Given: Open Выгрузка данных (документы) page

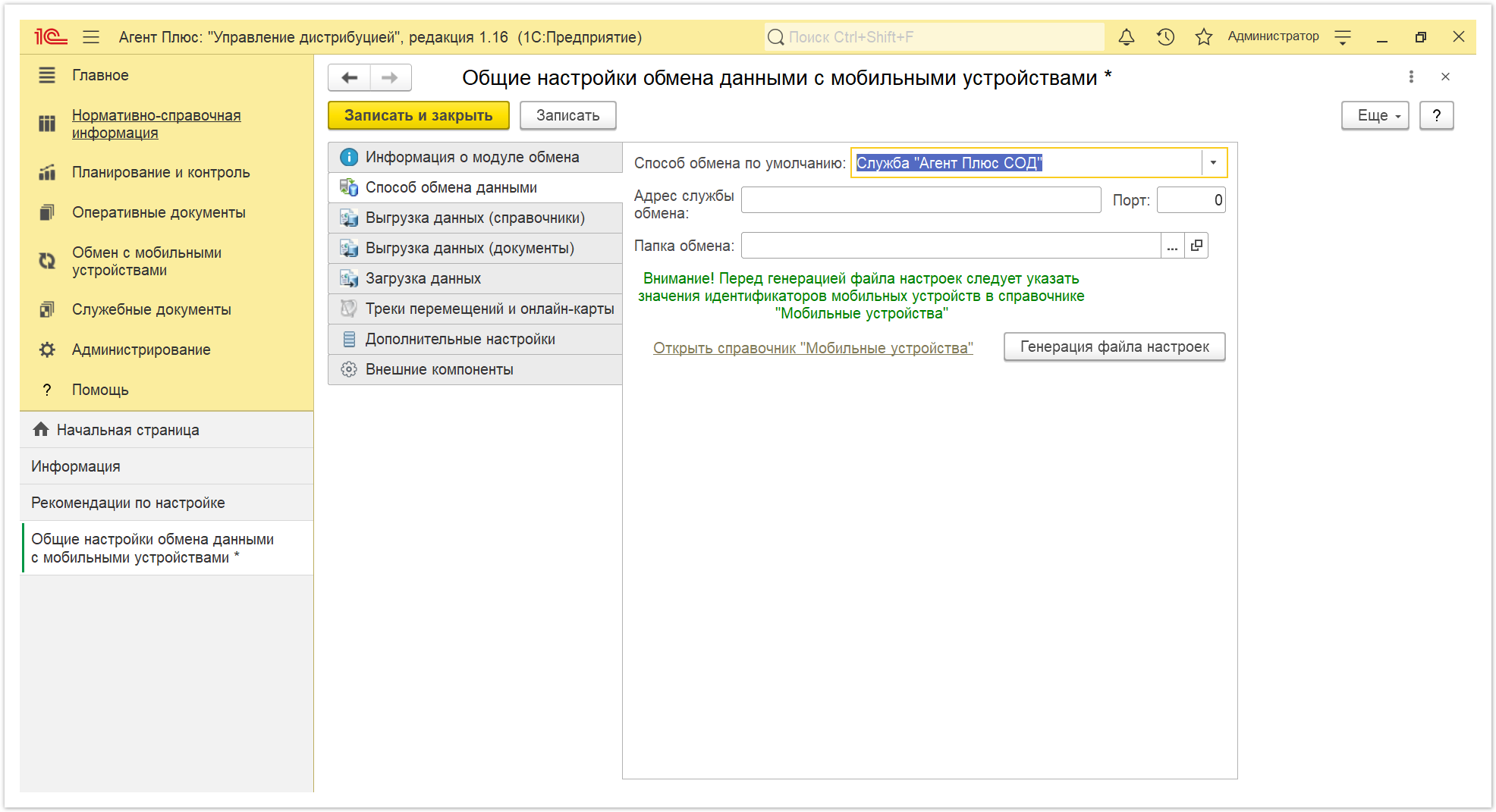Looking at the screenshot, I should coord(476,248).
